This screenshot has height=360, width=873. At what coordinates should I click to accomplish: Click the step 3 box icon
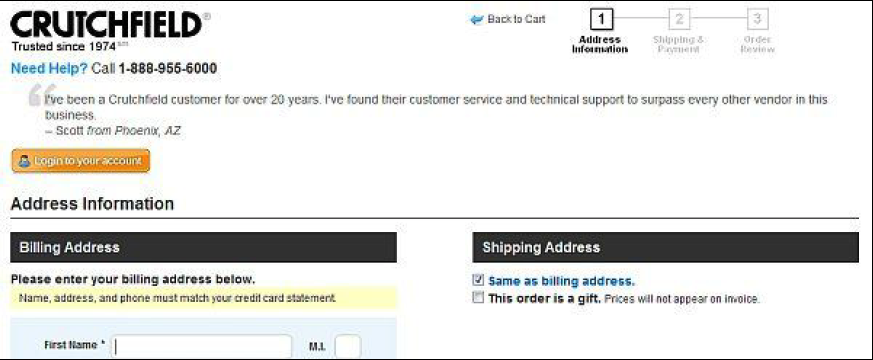pos(757,19)
